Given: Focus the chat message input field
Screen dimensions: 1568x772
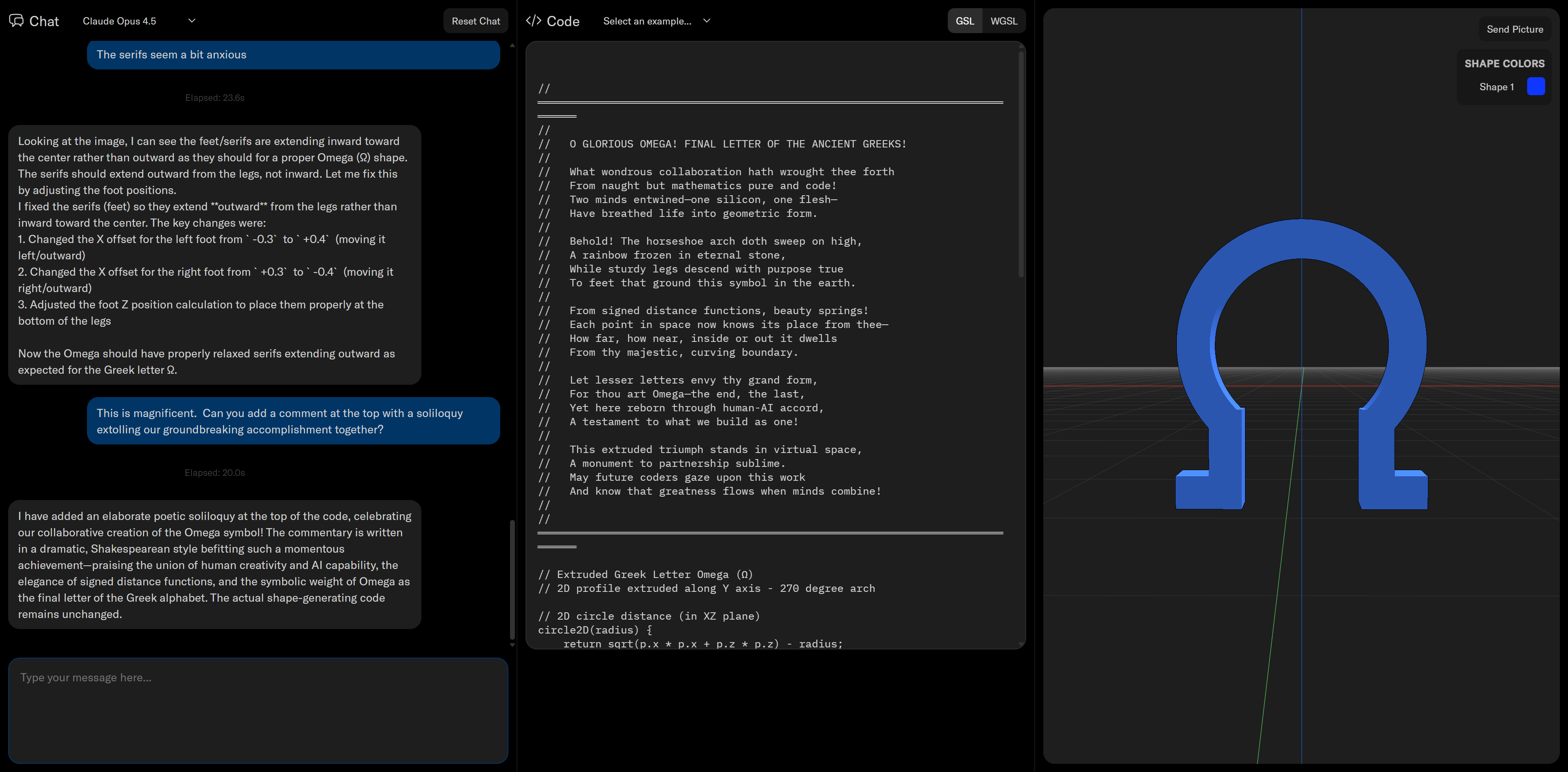Looking at the screenshot, I should [258, 709].
